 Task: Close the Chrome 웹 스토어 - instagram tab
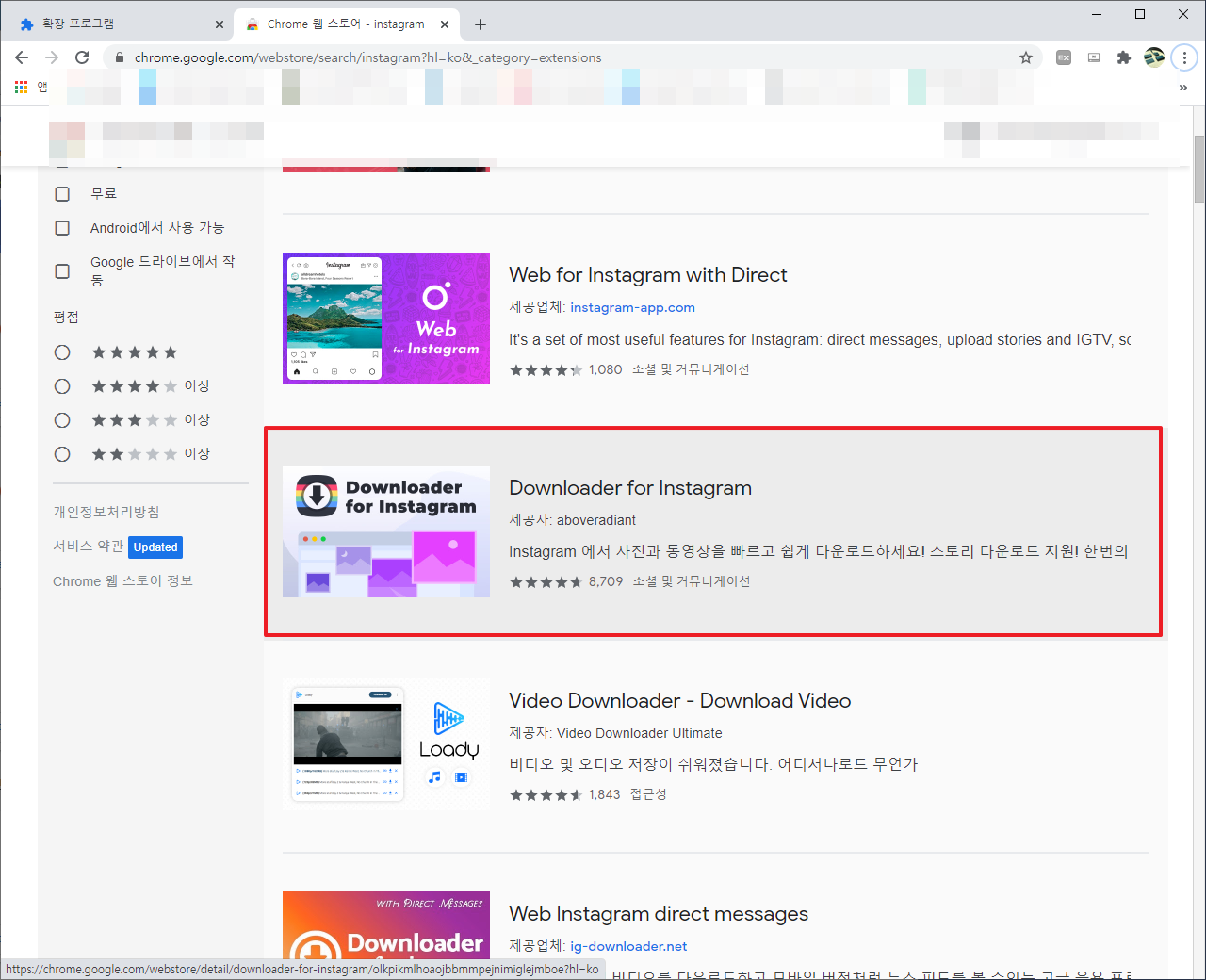(445, 24)
